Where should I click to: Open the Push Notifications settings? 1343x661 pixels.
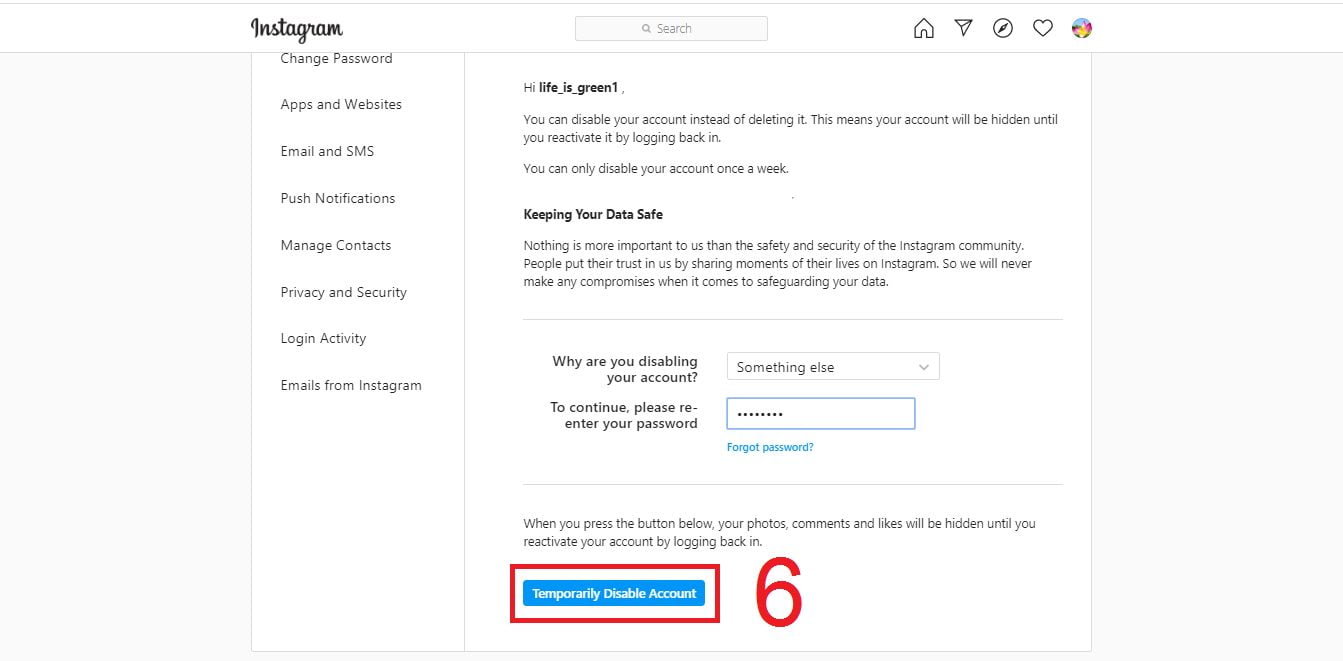[338, 198]
